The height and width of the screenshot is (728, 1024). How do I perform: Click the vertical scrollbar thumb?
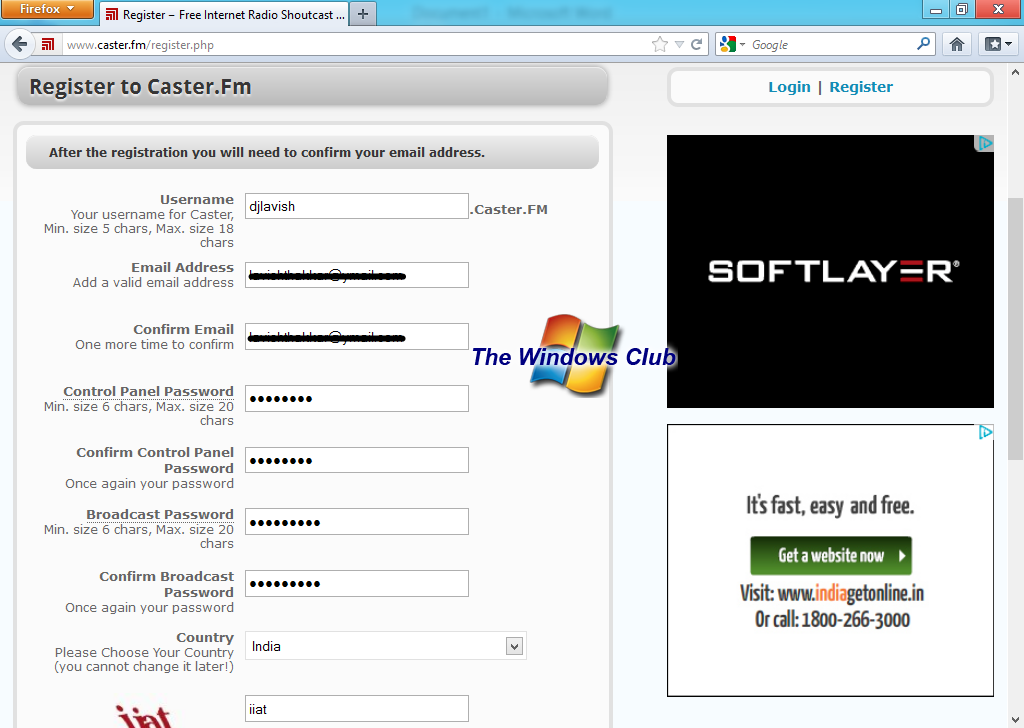coord(1016,329)
